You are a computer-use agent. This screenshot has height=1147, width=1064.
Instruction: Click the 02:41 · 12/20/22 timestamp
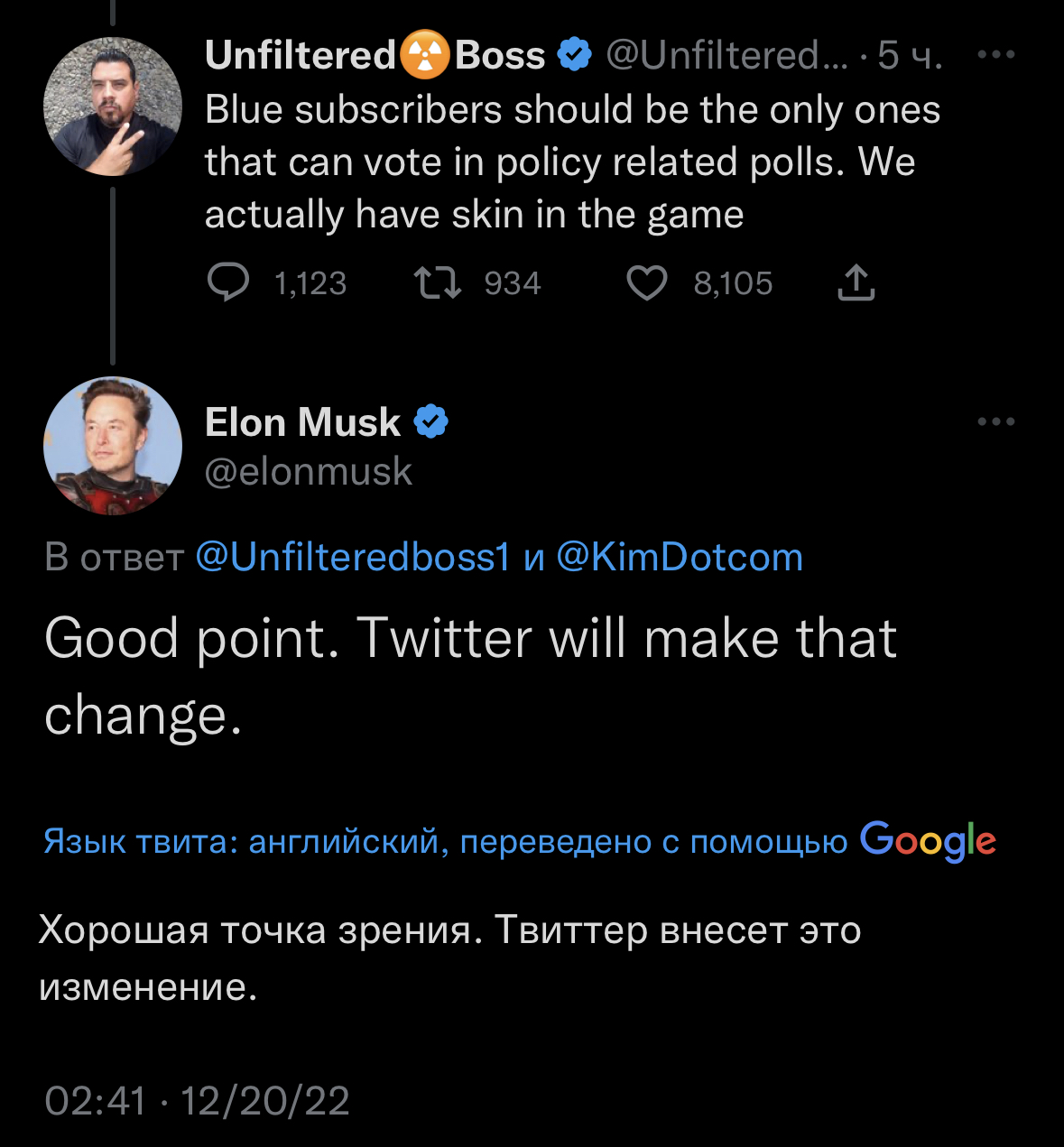tap(197, 1100)
